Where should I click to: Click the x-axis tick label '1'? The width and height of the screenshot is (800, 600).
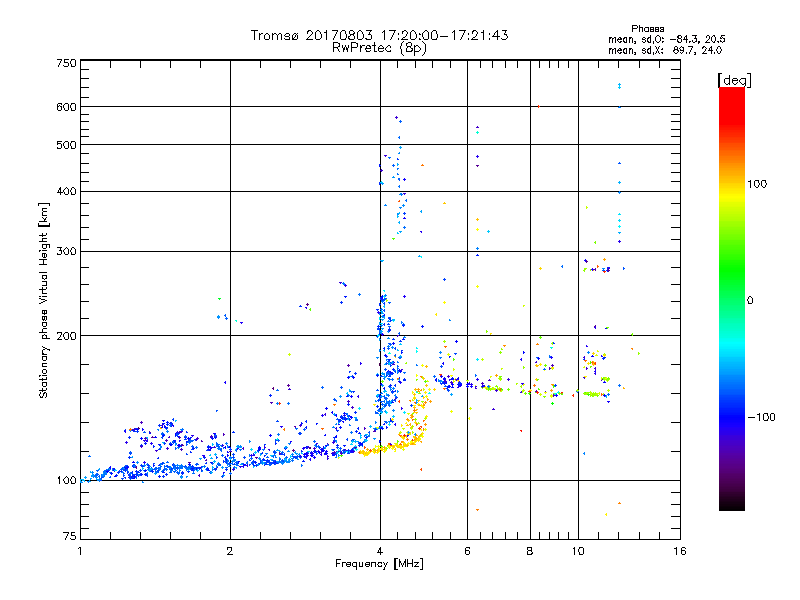tap(80, 551)
